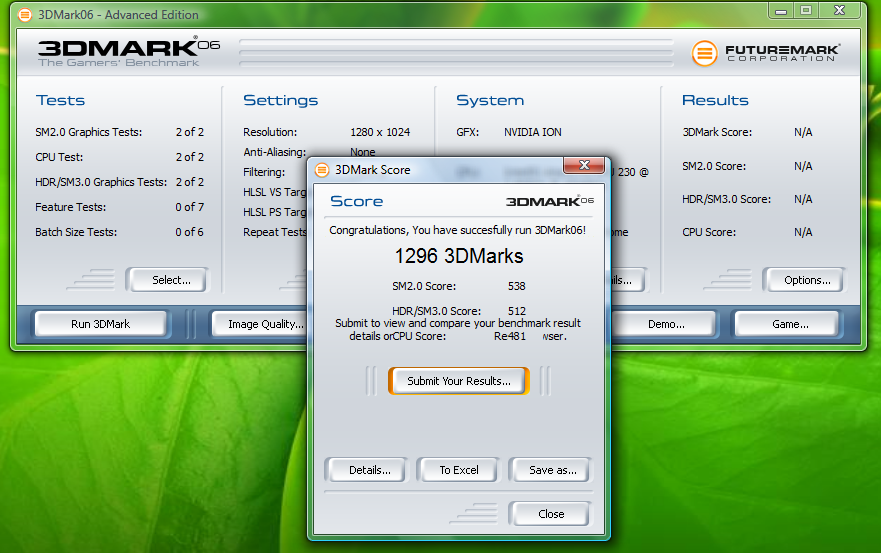Click Batch Size Tests 0 of 6 value
Viewport: 881px width, 554px height.
(189, 232)
